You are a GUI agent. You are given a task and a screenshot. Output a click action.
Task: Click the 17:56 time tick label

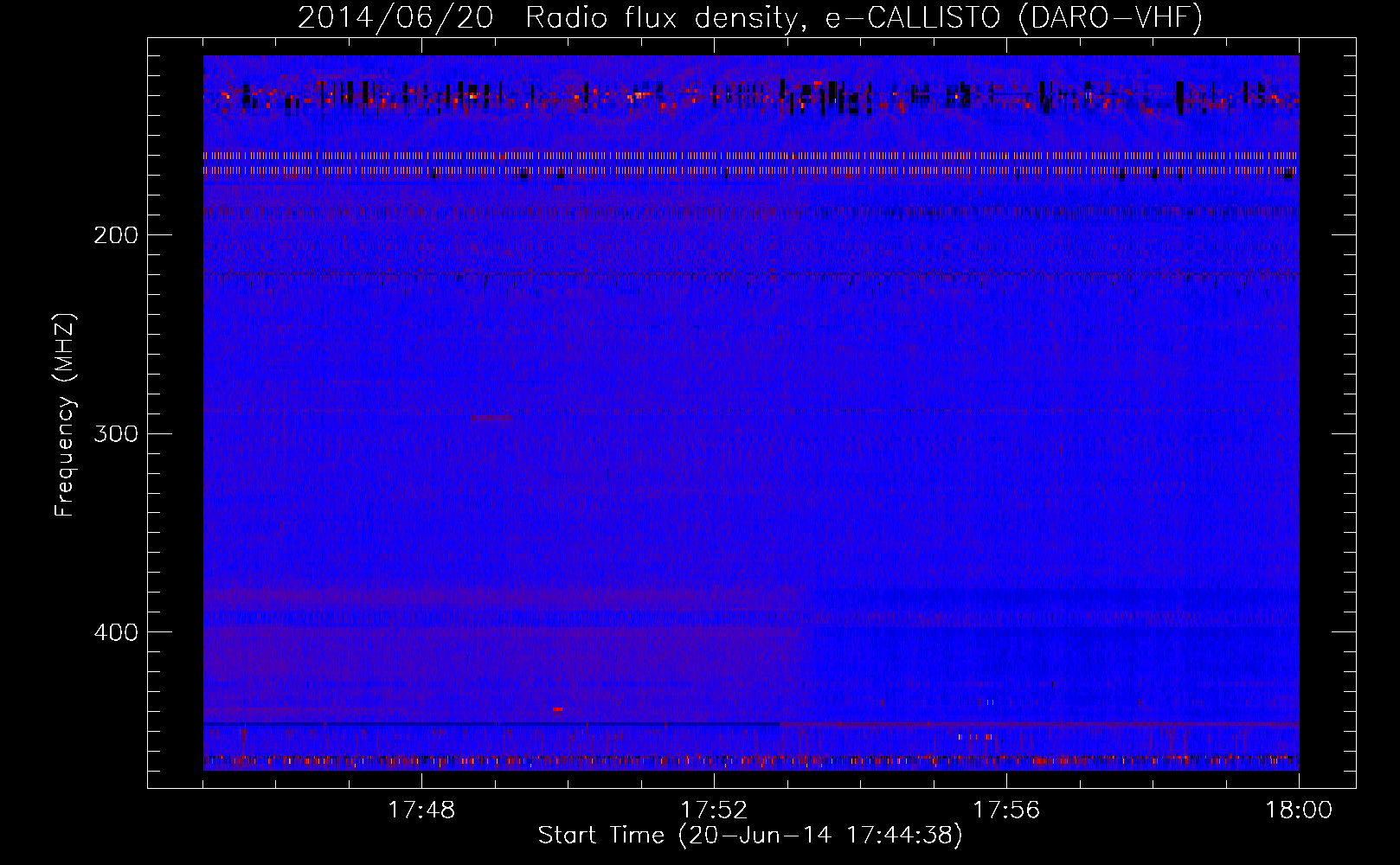(1006, 811)
